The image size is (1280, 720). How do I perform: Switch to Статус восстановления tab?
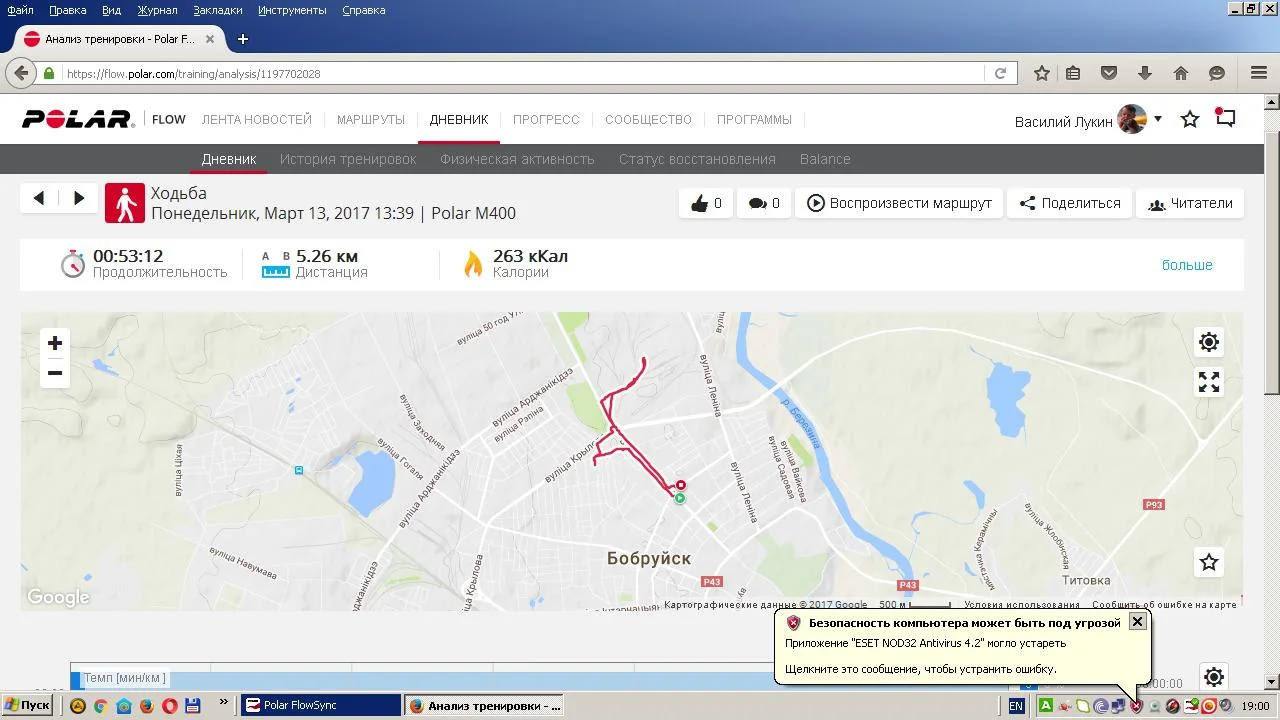tap(697, 159)
